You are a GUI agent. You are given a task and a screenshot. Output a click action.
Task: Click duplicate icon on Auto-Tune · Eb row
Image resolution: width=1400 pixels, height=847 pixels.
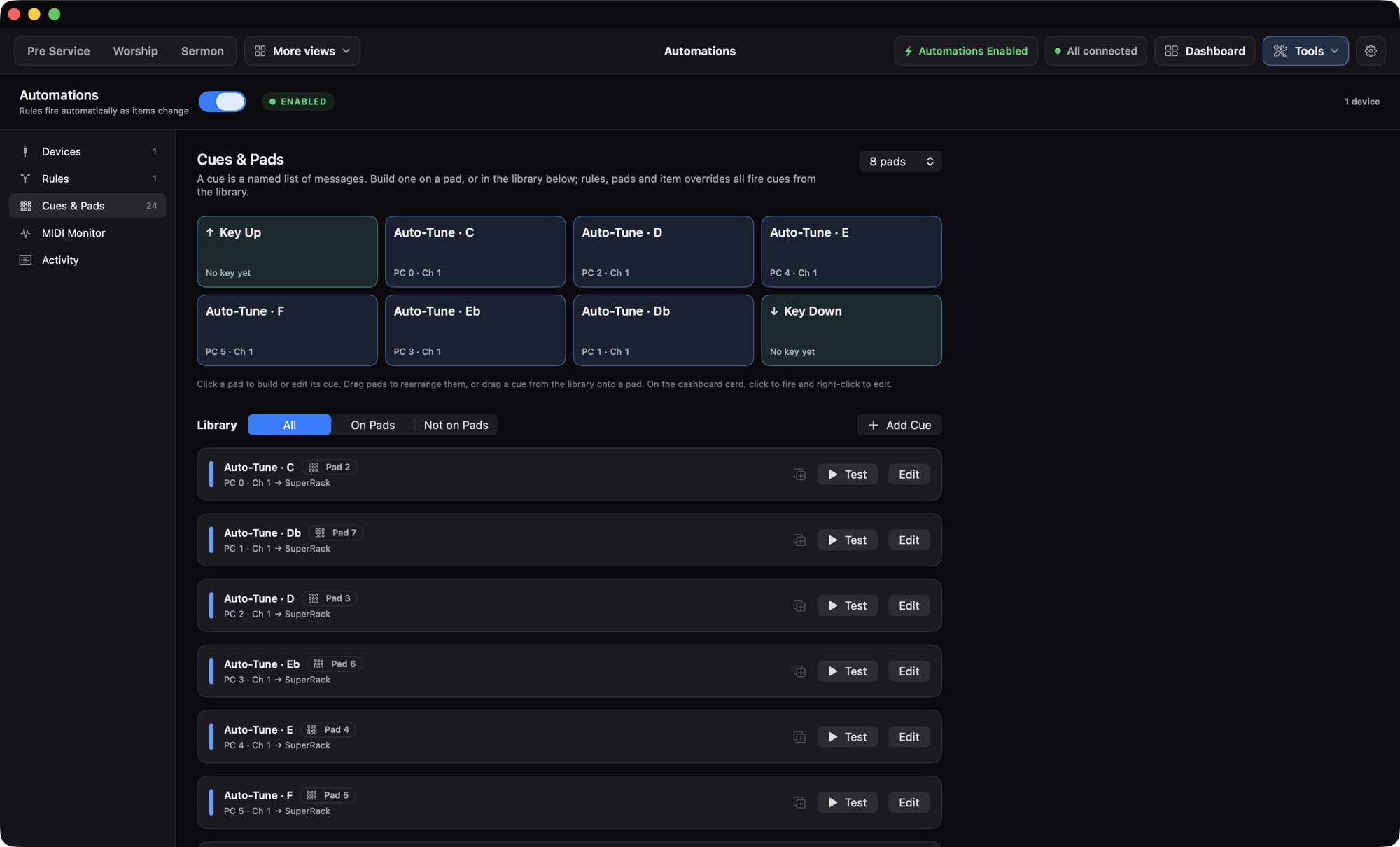799,671
